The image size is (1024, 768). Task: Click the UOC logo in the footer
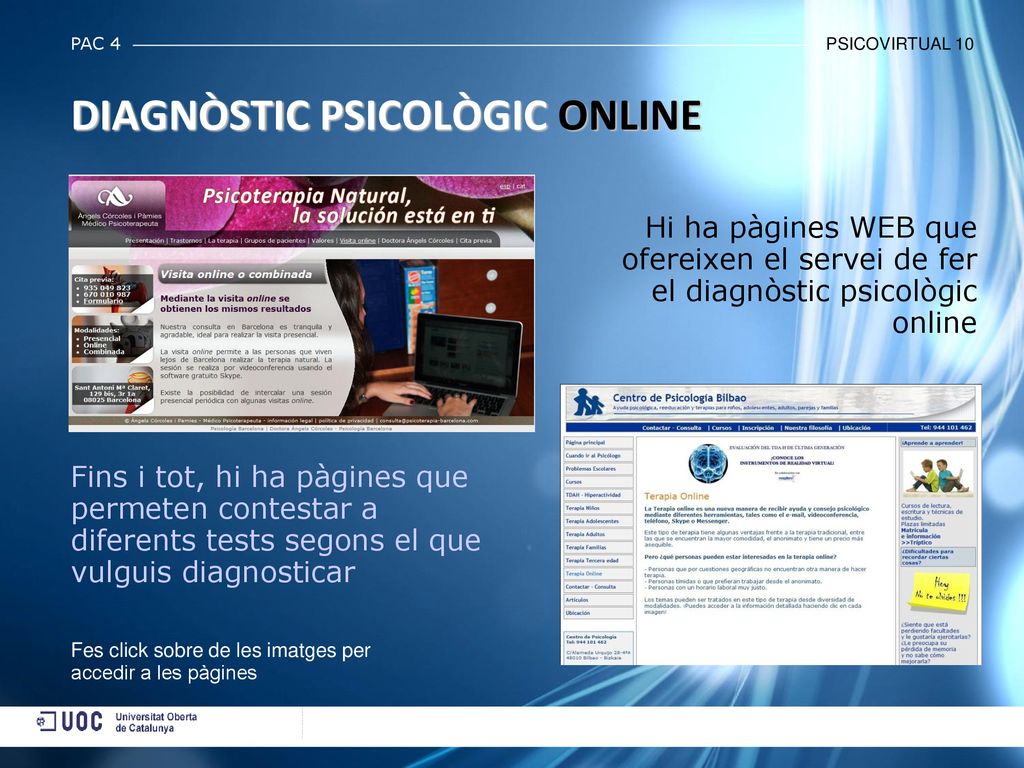click(x=70, y=722)
